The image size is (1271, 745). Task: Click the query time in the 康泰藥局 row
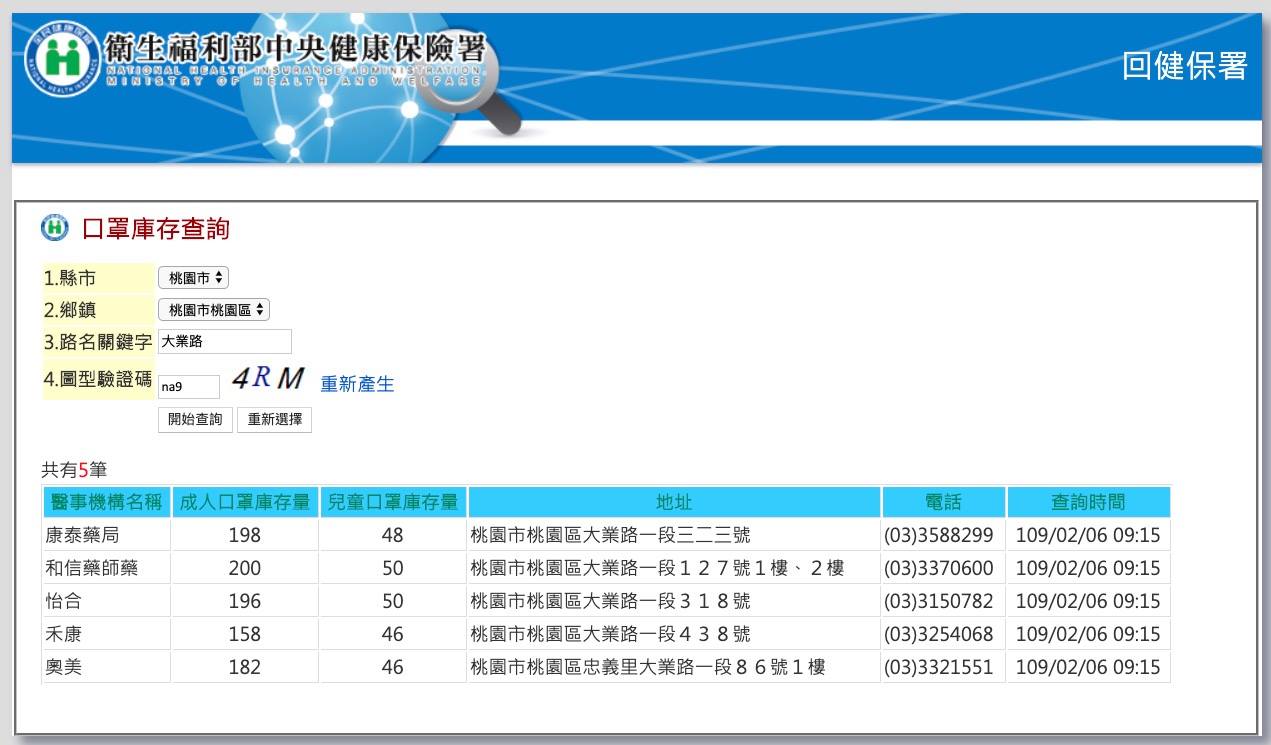[1088, 535]
